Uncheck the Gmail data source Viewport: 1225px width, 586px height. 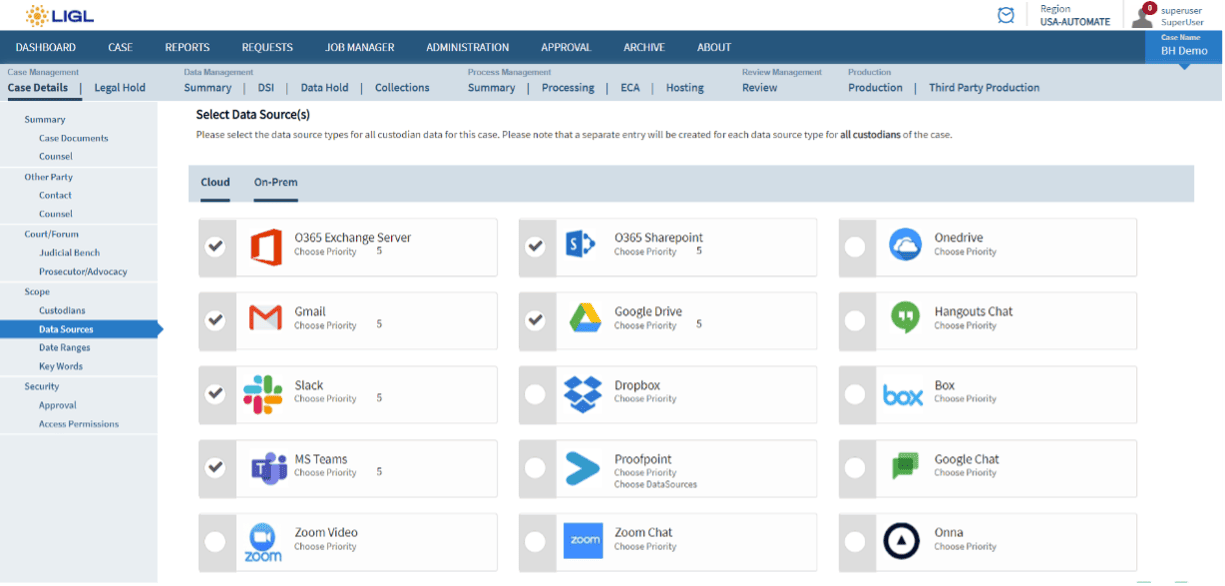click(x=215, y=320)
